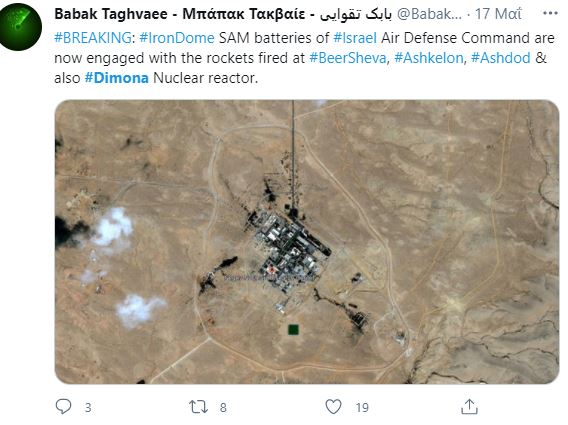The height and width of the screenshot is (425, 568).
Task: Click the green radar profile avatar
Action: point(20,27)
